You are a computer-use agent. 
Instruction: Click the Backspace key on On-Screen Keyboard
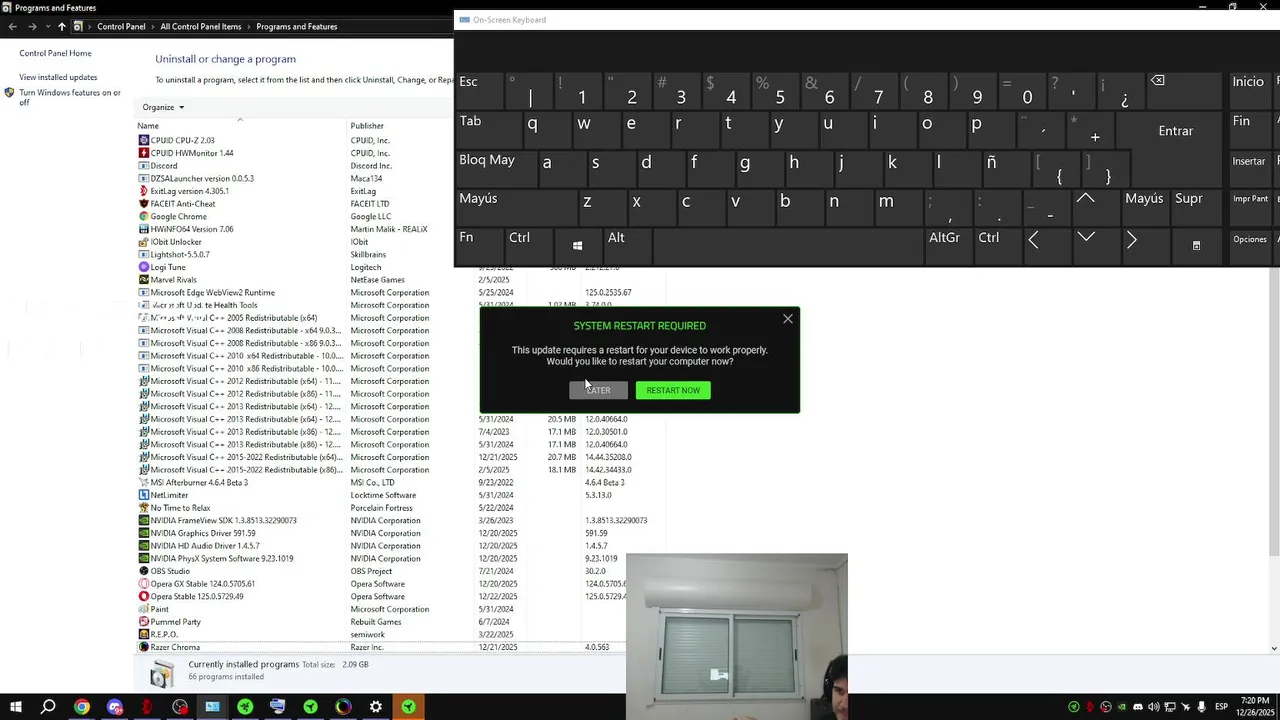pos(1184,91)
